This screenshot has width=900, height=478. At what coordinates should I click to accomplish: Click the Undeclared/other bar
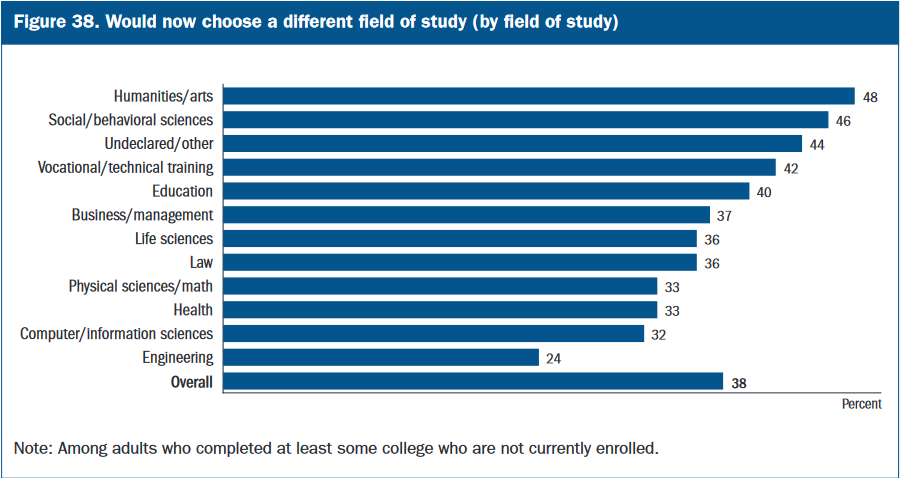click(x=512, y=144)
